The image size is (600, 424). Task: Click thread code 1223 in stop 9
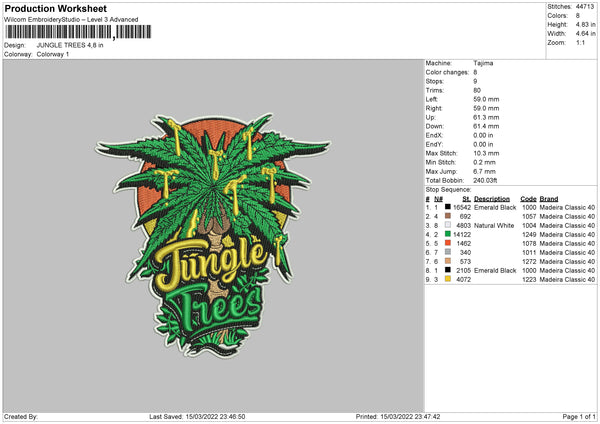[529, 280]
